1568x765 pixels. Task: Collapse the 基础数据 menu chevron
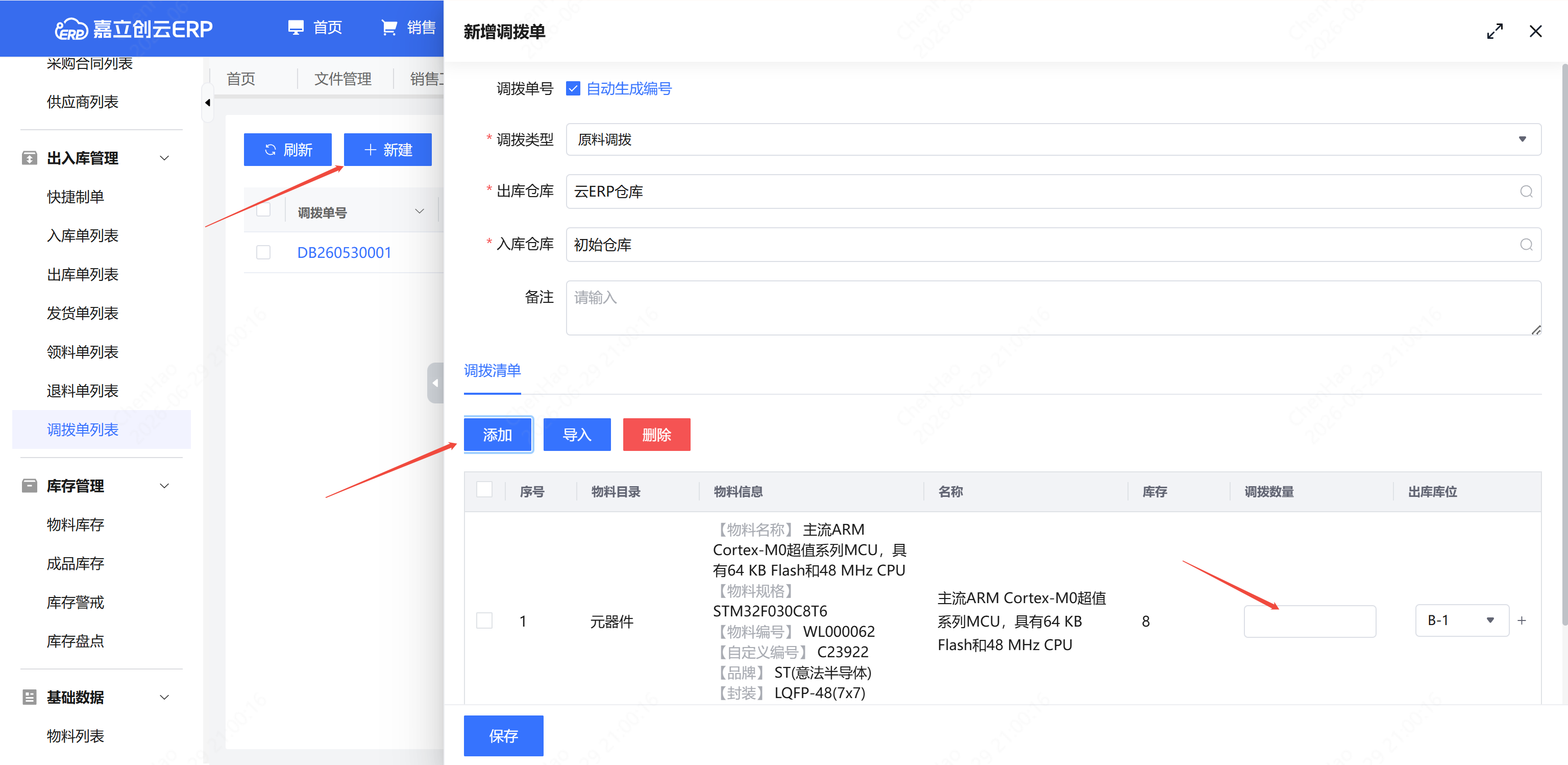tap(164, 698)
